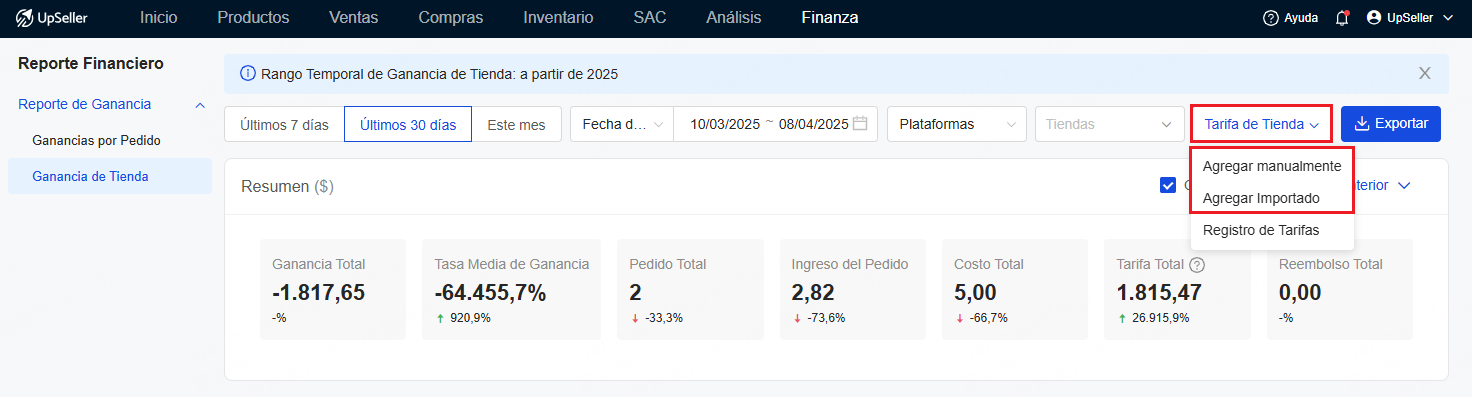Switch to Últimos 7 días range
This screenshot has width=1472, height=397.
pyautogui.click(x=284, y=125)
